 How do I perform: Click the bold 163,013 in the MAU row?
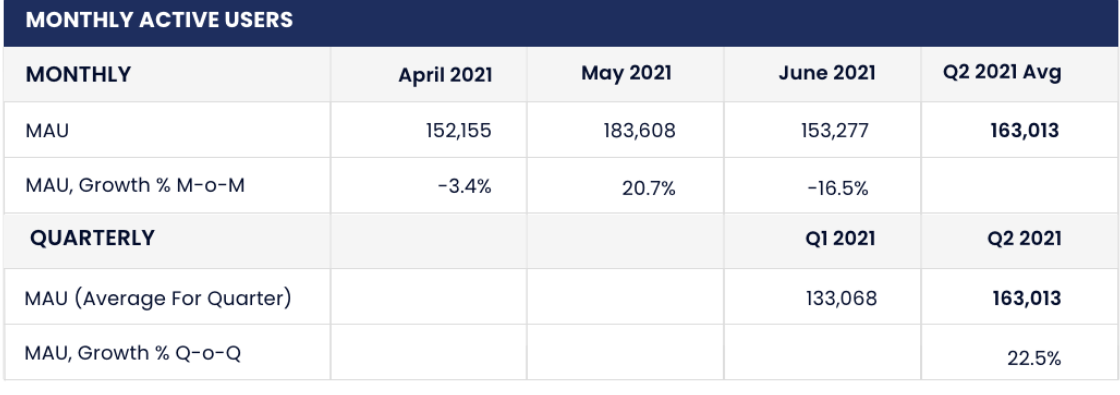pyautogui.click(x=1024, y=131)
